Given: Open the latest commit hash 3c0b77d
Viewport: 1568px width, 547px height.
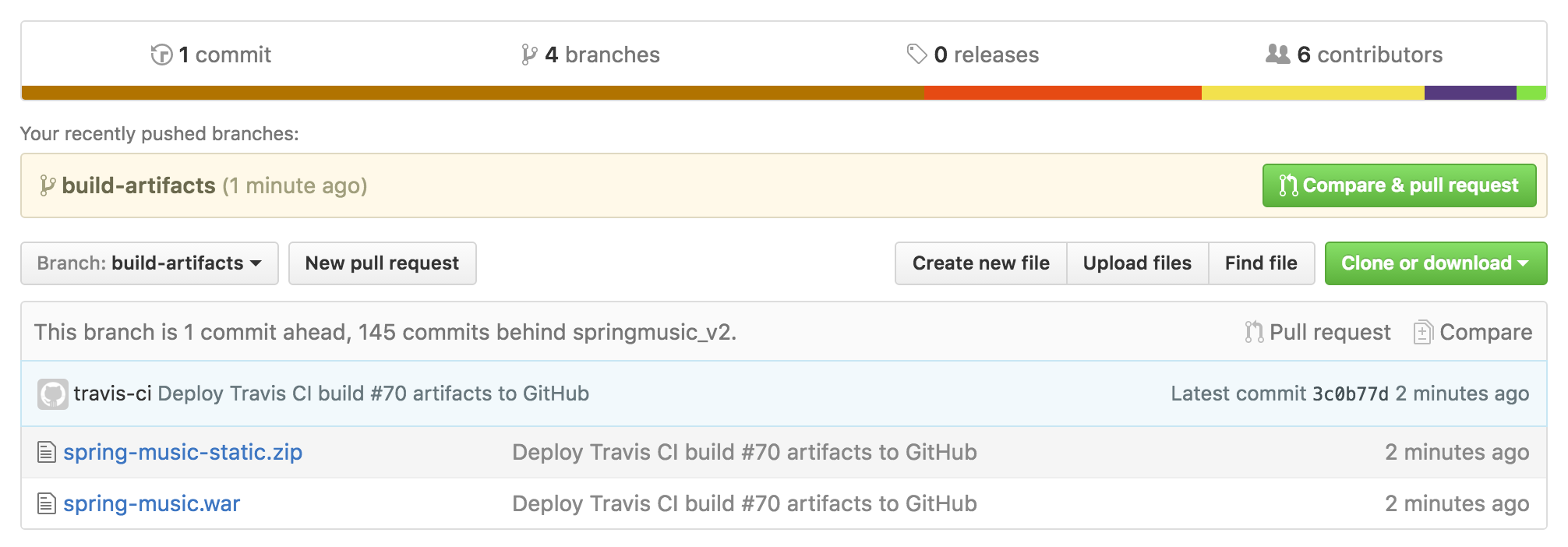Looking at the screenshot, I should click(x=1351, y=394).
